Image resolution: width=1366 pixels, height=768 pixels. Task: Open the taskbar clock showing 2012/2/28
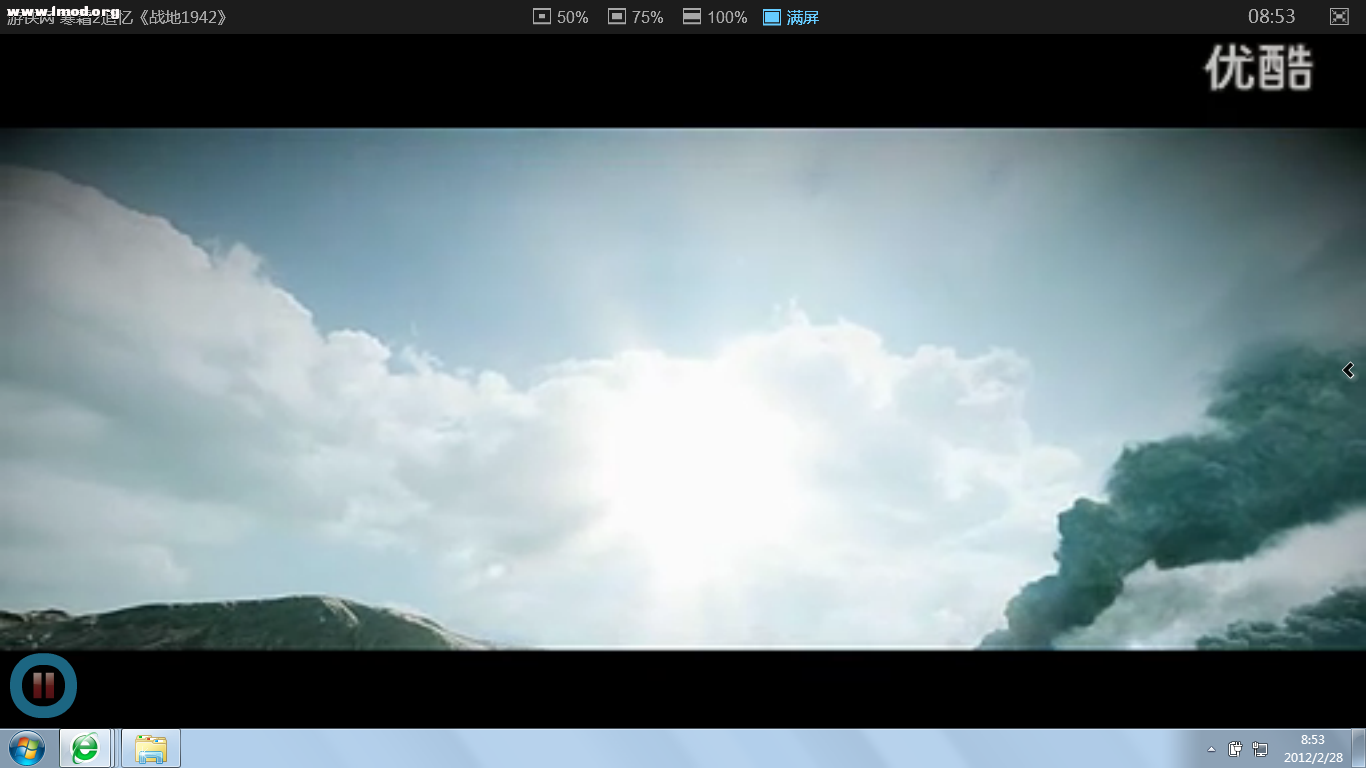pos(1313,748)
